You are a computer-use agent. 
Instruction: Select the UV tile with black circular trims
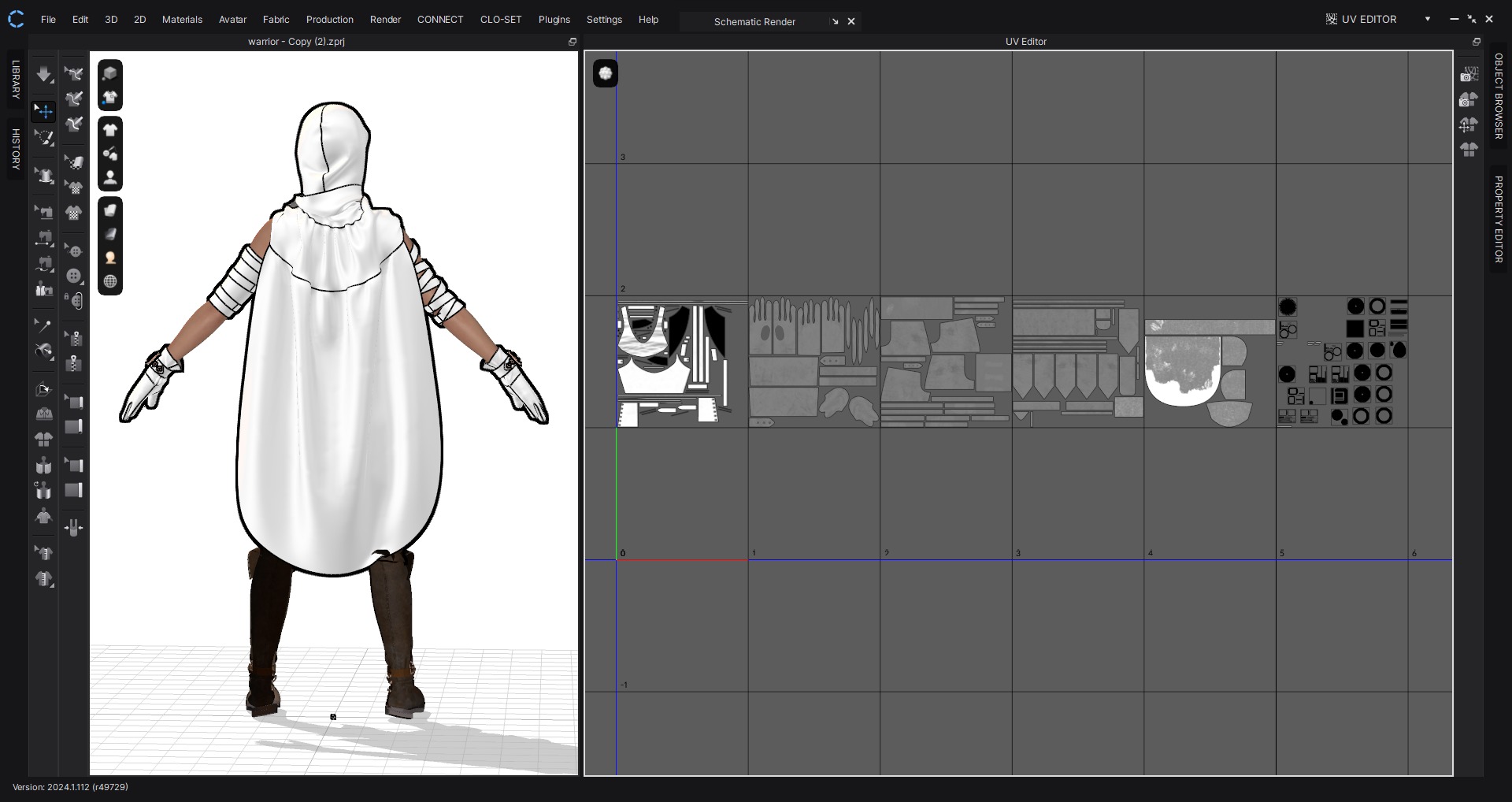coord(1342,362)
